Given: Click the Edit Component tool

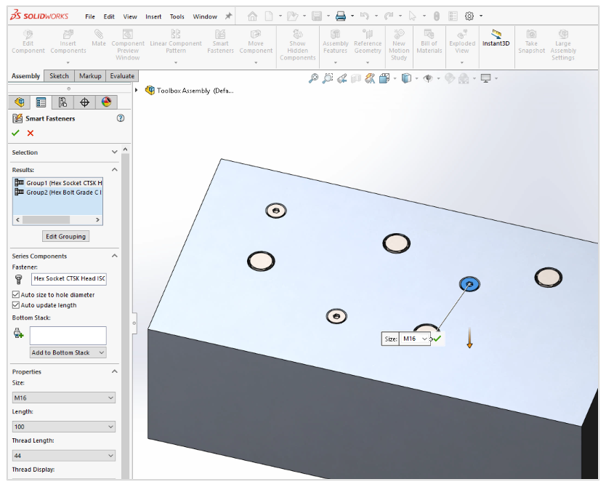Looking at the screenshot, I should pyautogui.click(x=28, y=42).
